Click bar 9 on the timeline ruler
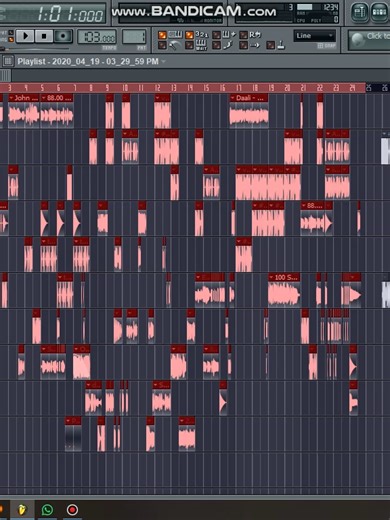 tap(107, 88)
